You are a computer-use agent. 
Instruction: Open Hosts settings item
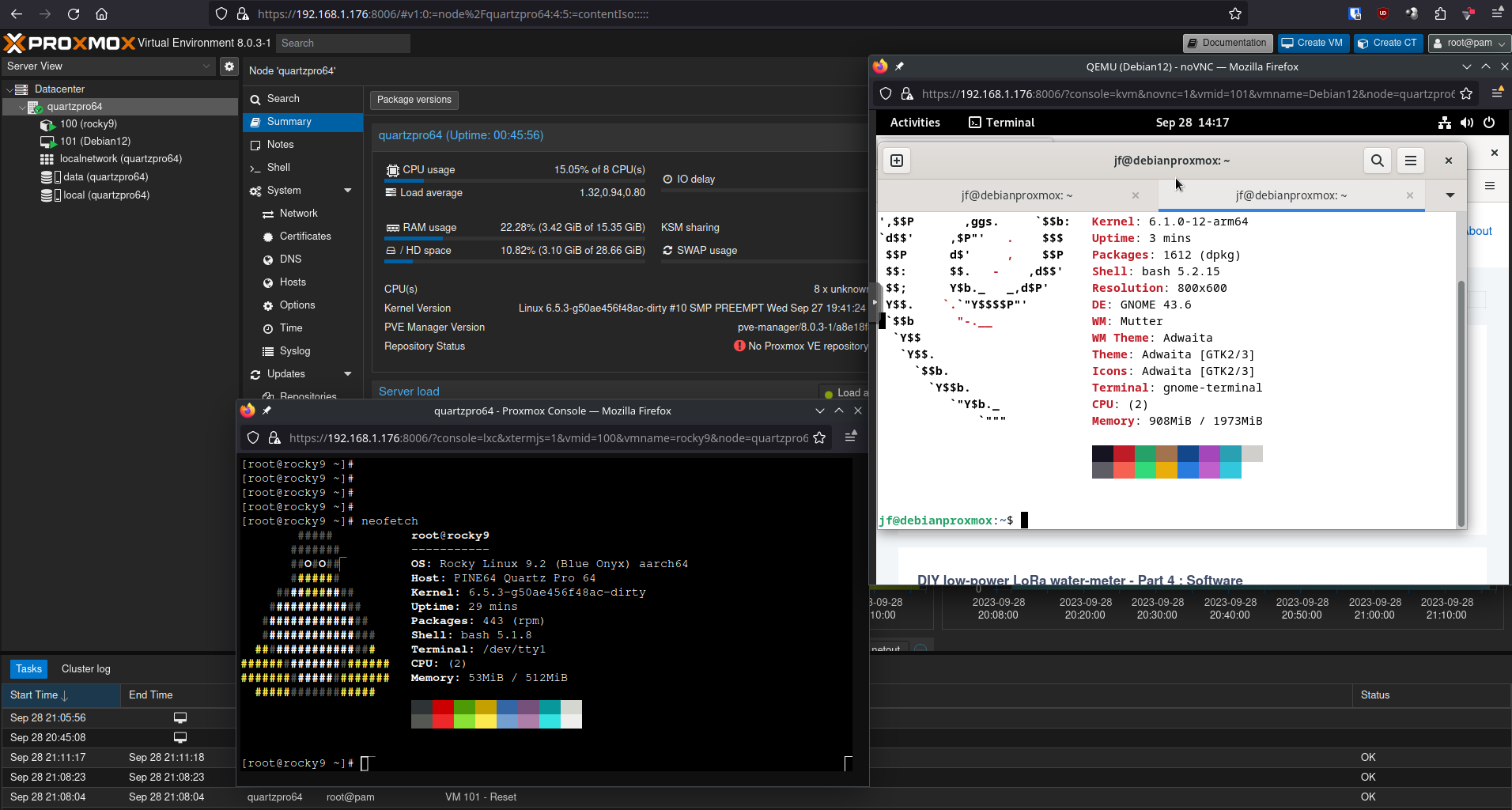303,282
